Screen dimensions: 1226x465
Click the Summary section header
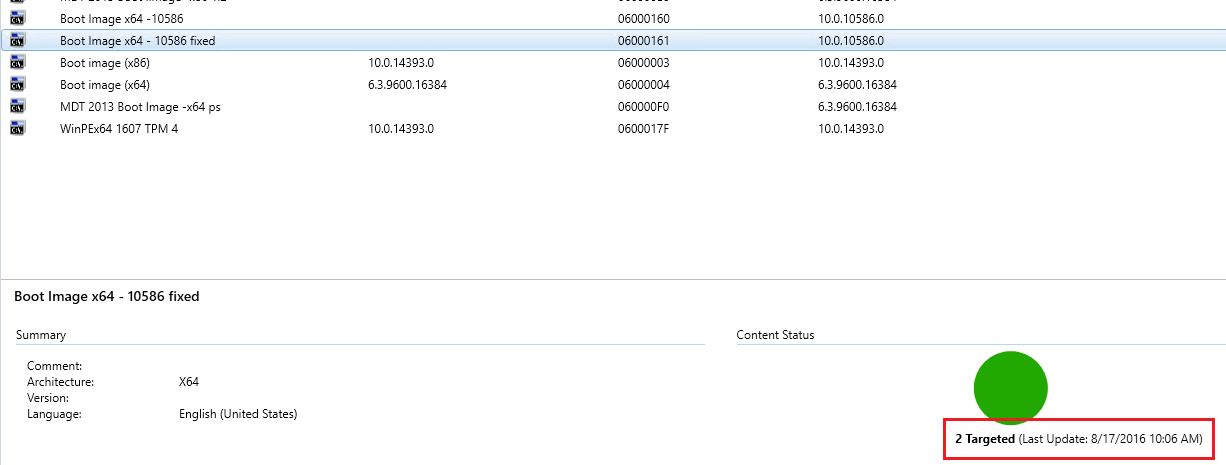pos(41,335)
